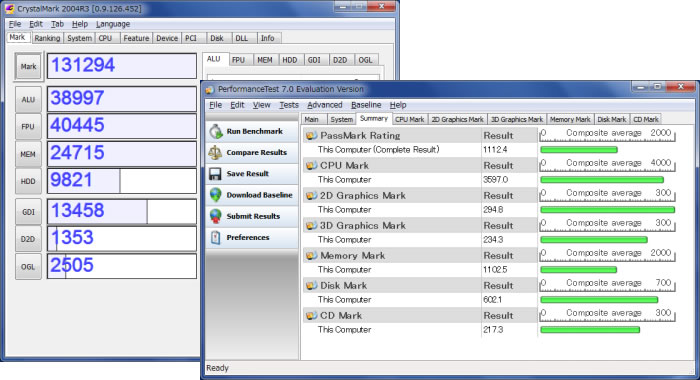Click the Save Result floppy disk icon
The width and height of the screenshot is (700, 380).
coord(215,174)
